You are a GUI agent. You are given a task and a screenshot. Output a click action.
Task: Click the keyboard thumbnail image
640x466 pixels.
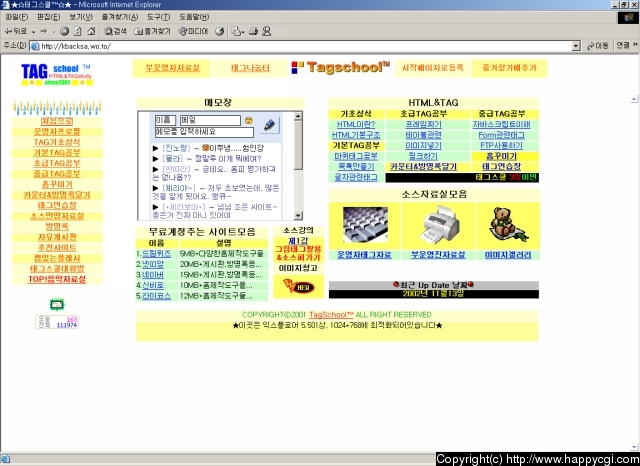pyautogui.click(x=365, y=224)
